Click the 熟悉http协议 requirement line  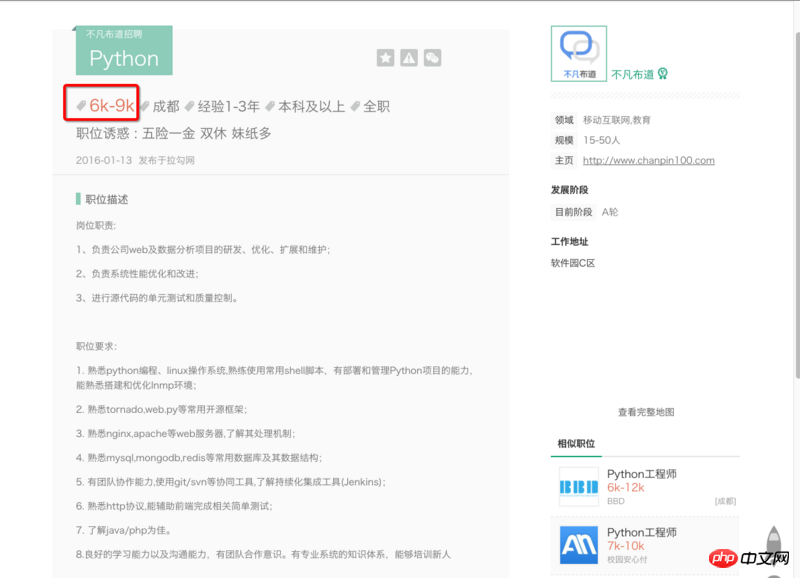click(174, 506)
